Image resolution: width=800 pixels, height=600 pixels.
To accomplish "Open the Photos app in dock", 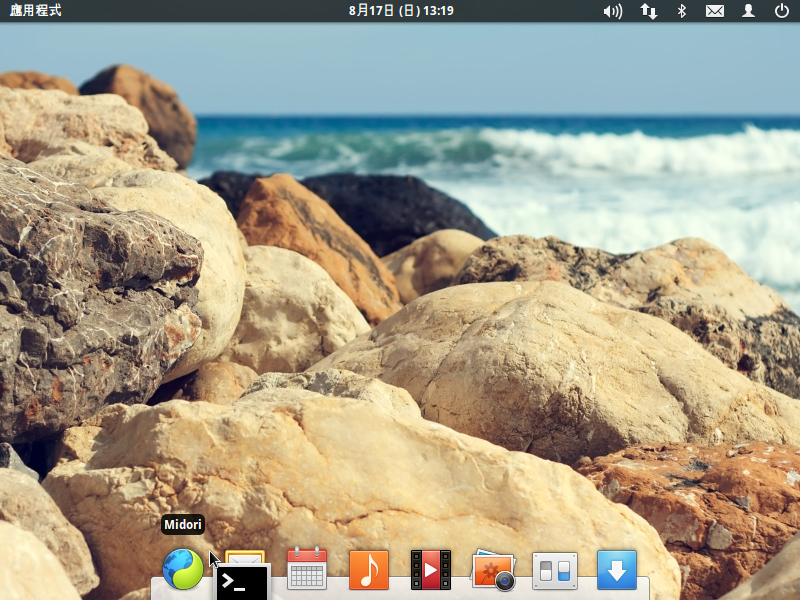I will (493, 570).
